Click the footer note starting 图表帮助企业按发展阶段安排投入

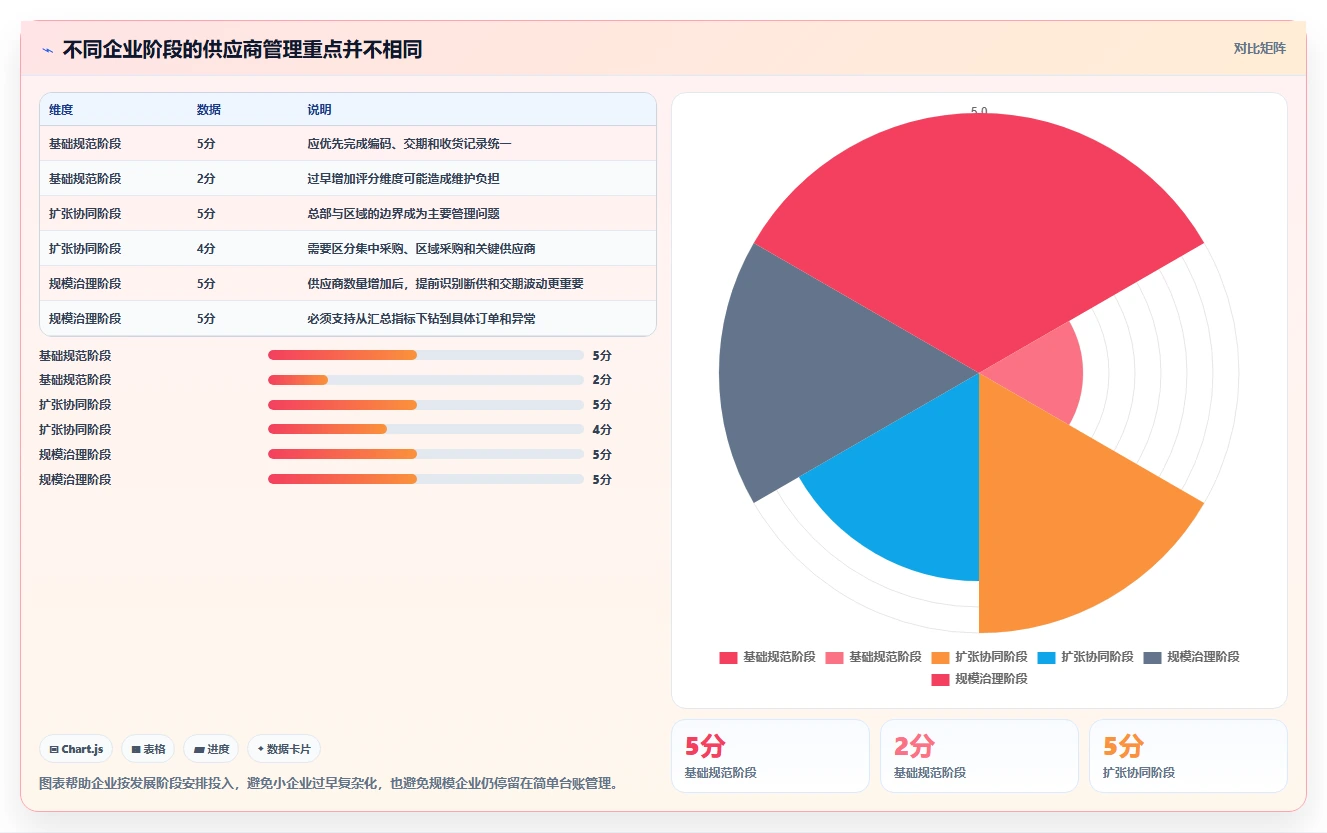click(x=328, y=783)
